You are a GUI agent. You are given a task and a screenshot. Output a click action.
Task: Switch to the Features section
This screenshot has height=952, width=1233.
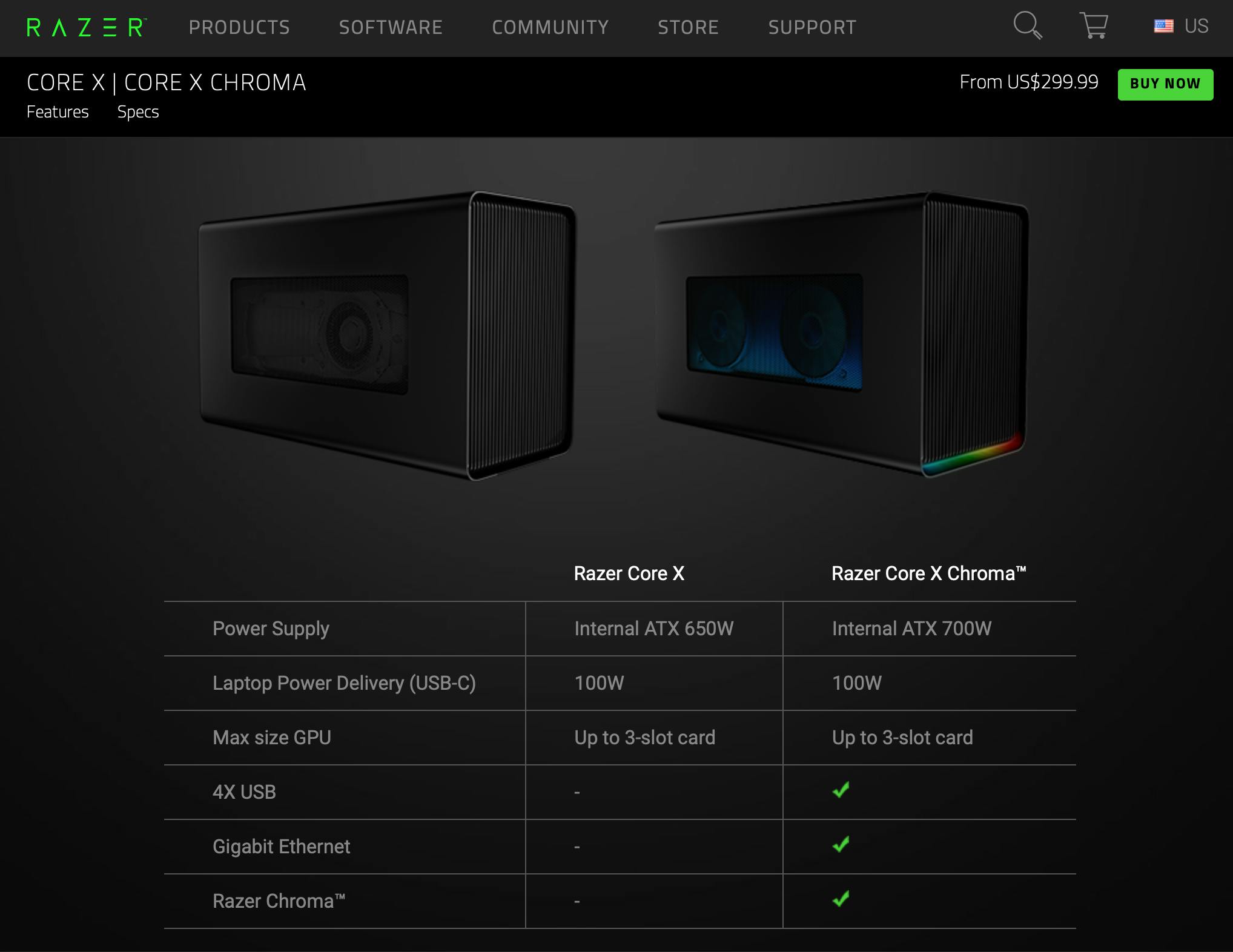tap(58, 112)
